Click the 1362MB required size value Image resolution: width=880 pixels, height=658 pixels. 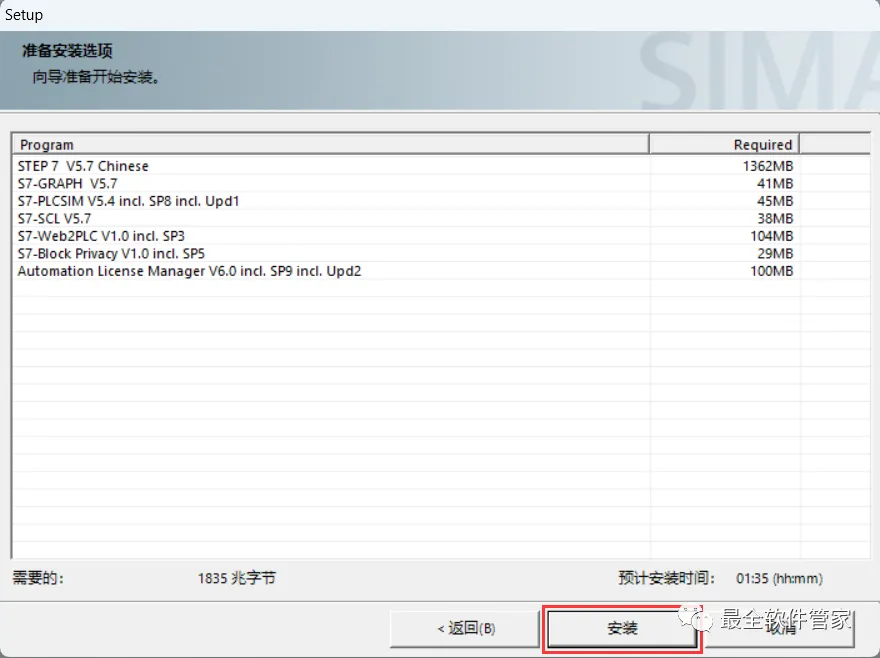click(768, 166)
